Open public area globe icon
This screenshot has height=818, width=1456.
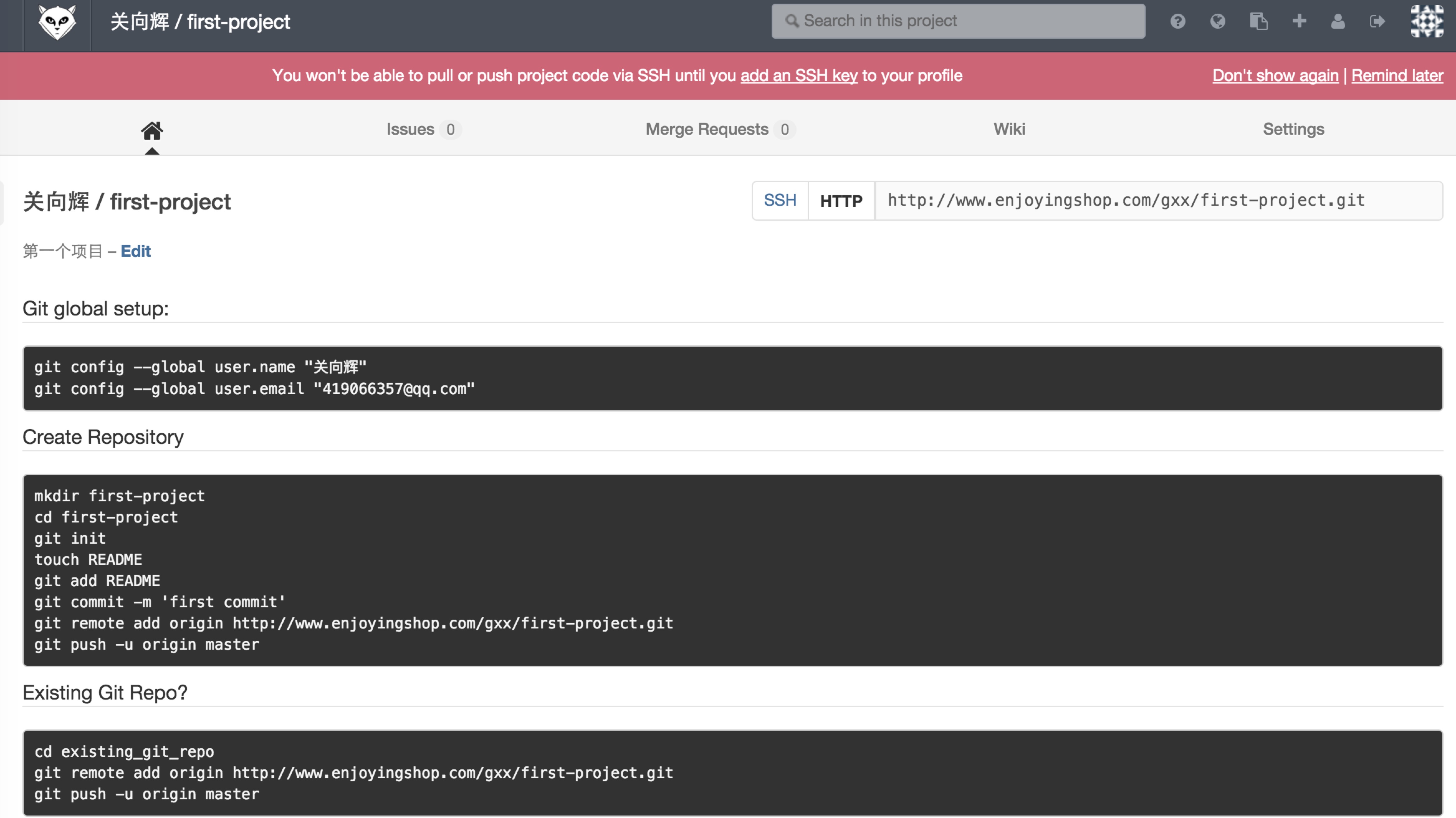point(1218,22)
